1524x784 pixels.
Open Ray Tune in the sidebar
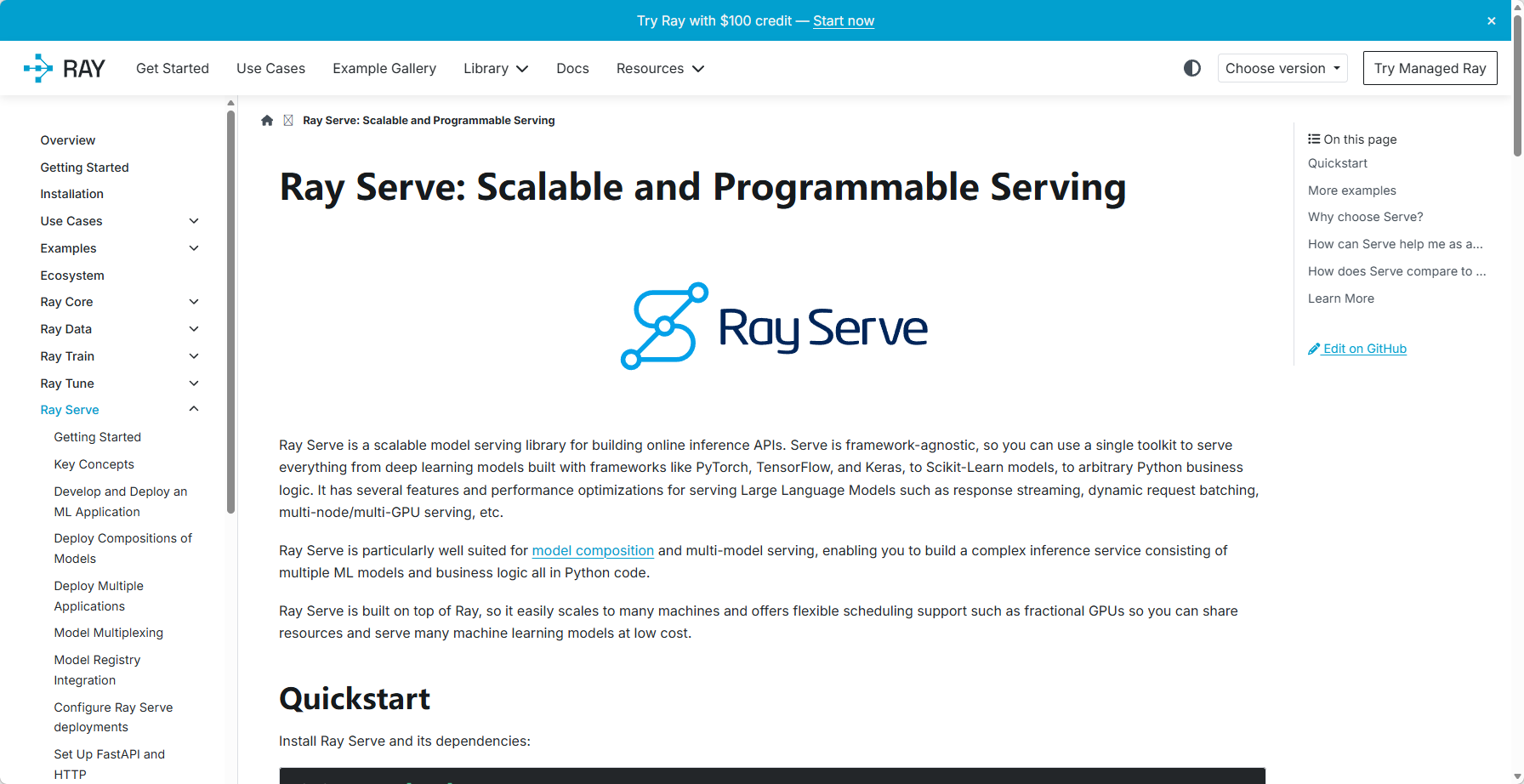[67, 383]
